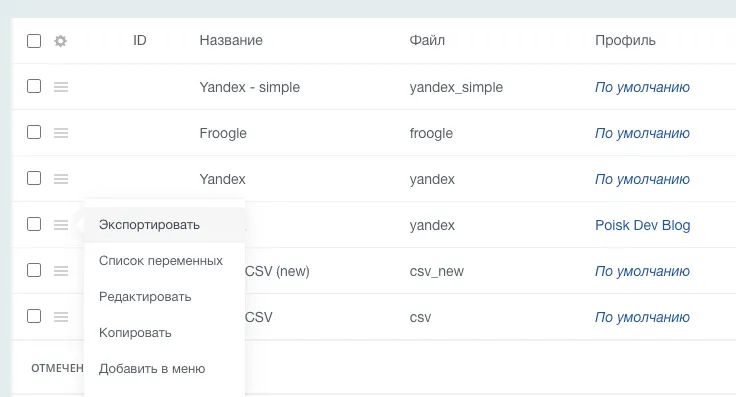Open hamburger menu for Yandex default-profile row
Screen dimensions: 736x397
click(61, 179)
